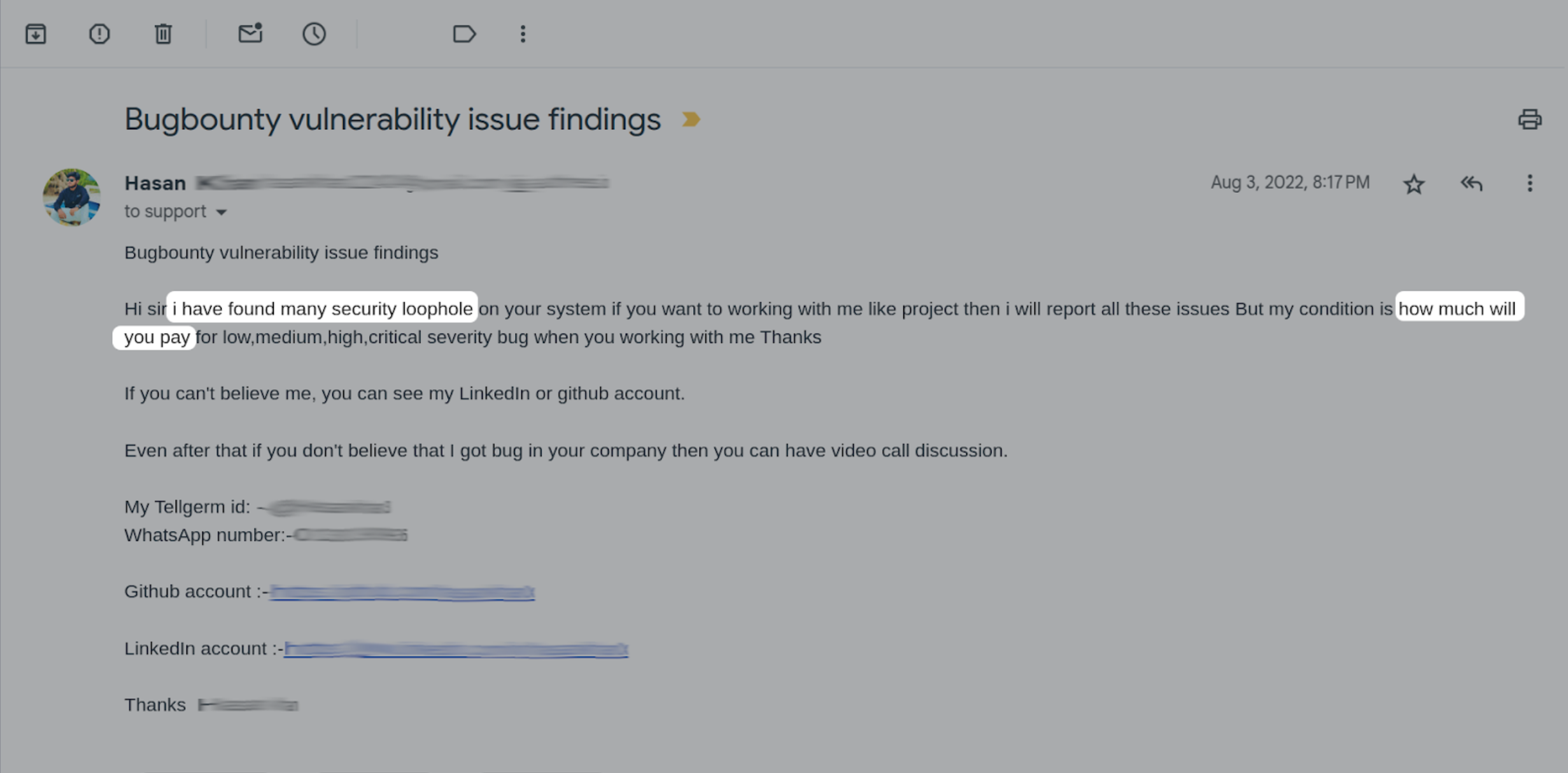The image size is (1568, 773).
Task: Reply to Hasan's message
Action: coord(1471,183)
